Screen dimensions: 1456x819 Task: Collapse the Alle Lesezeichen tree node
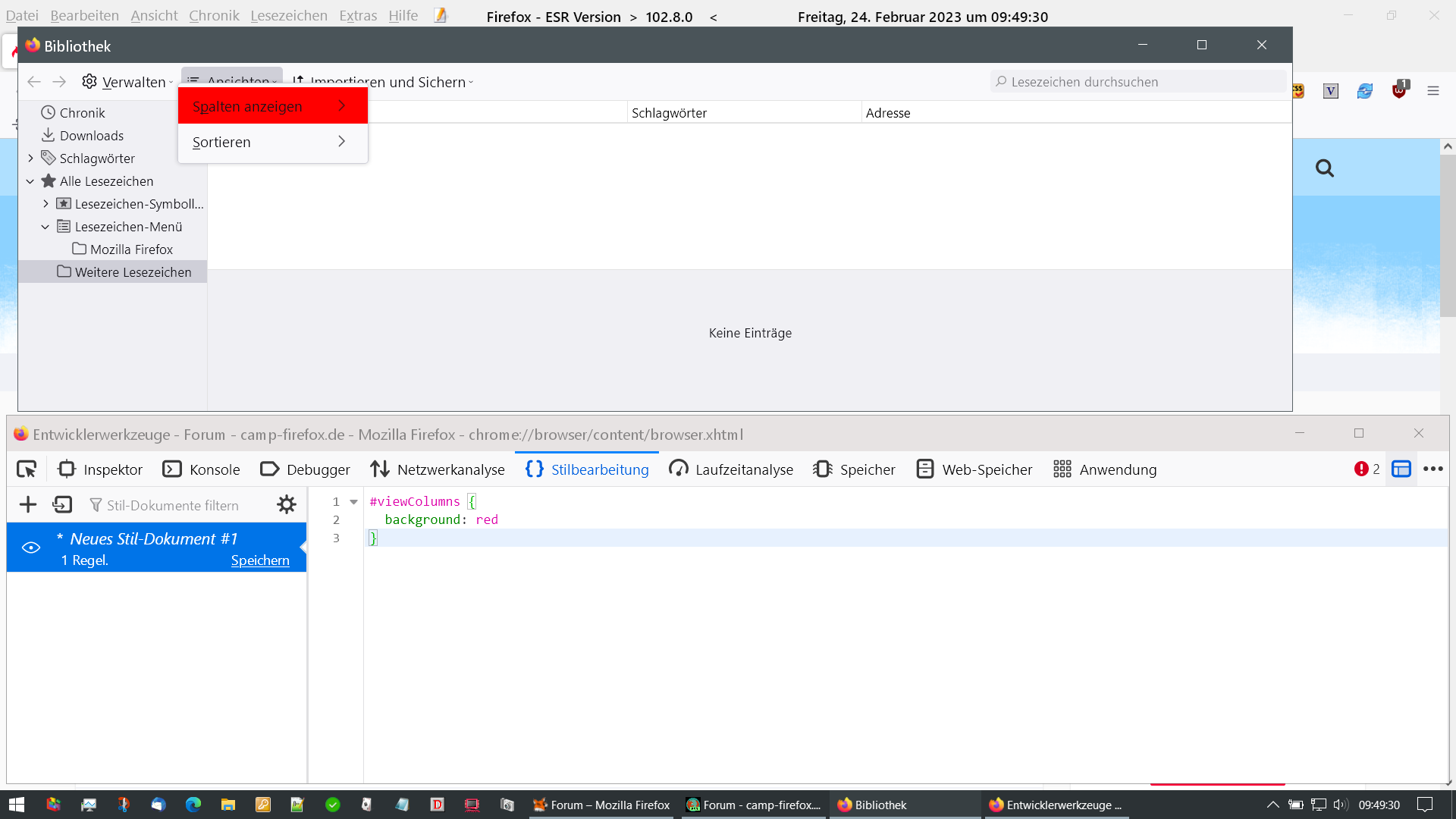point(30,181)
